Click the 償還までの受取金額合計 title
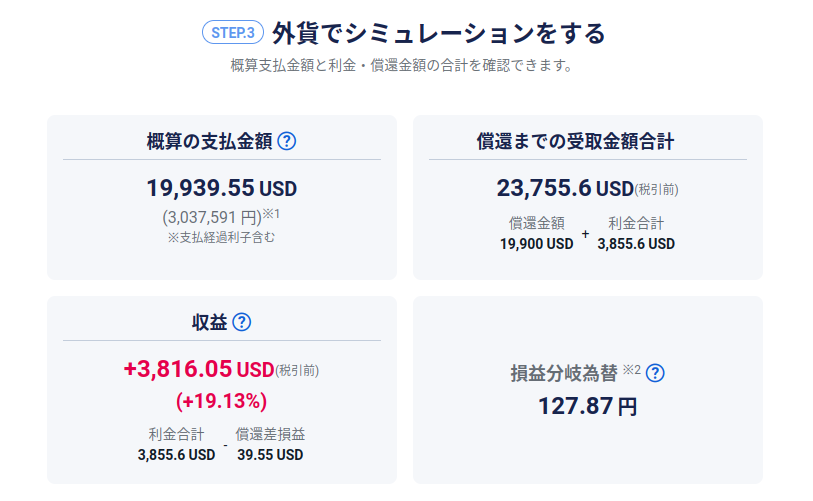The height and width of the screenshot is (501, 813). (588, 141)
